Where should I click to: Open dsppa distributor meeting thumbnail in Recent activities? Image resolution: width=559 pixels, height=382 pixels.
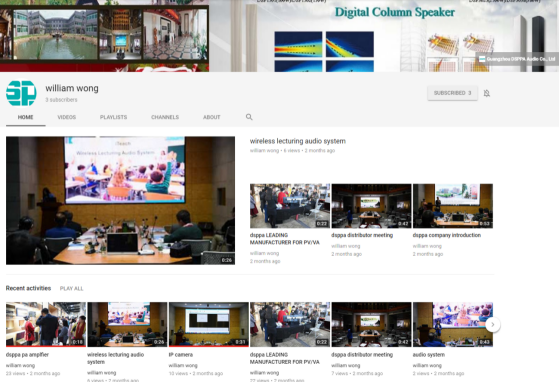371,325
